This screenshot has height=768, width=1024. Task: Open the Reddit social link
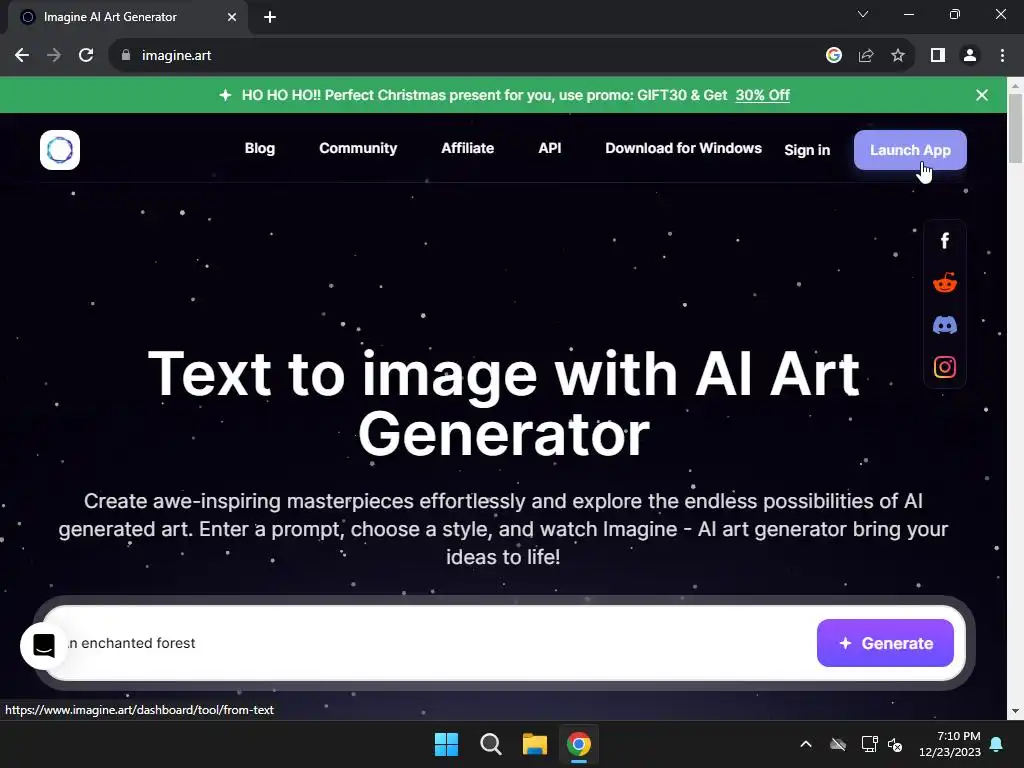(944, 283)
